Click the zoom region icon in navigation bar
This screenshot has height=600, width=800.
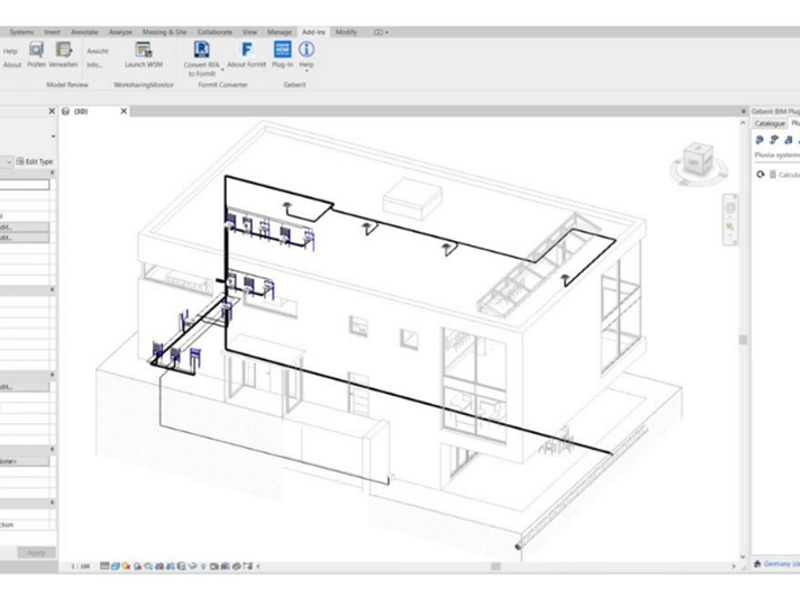pyautogui.click(x=731, y=228)
